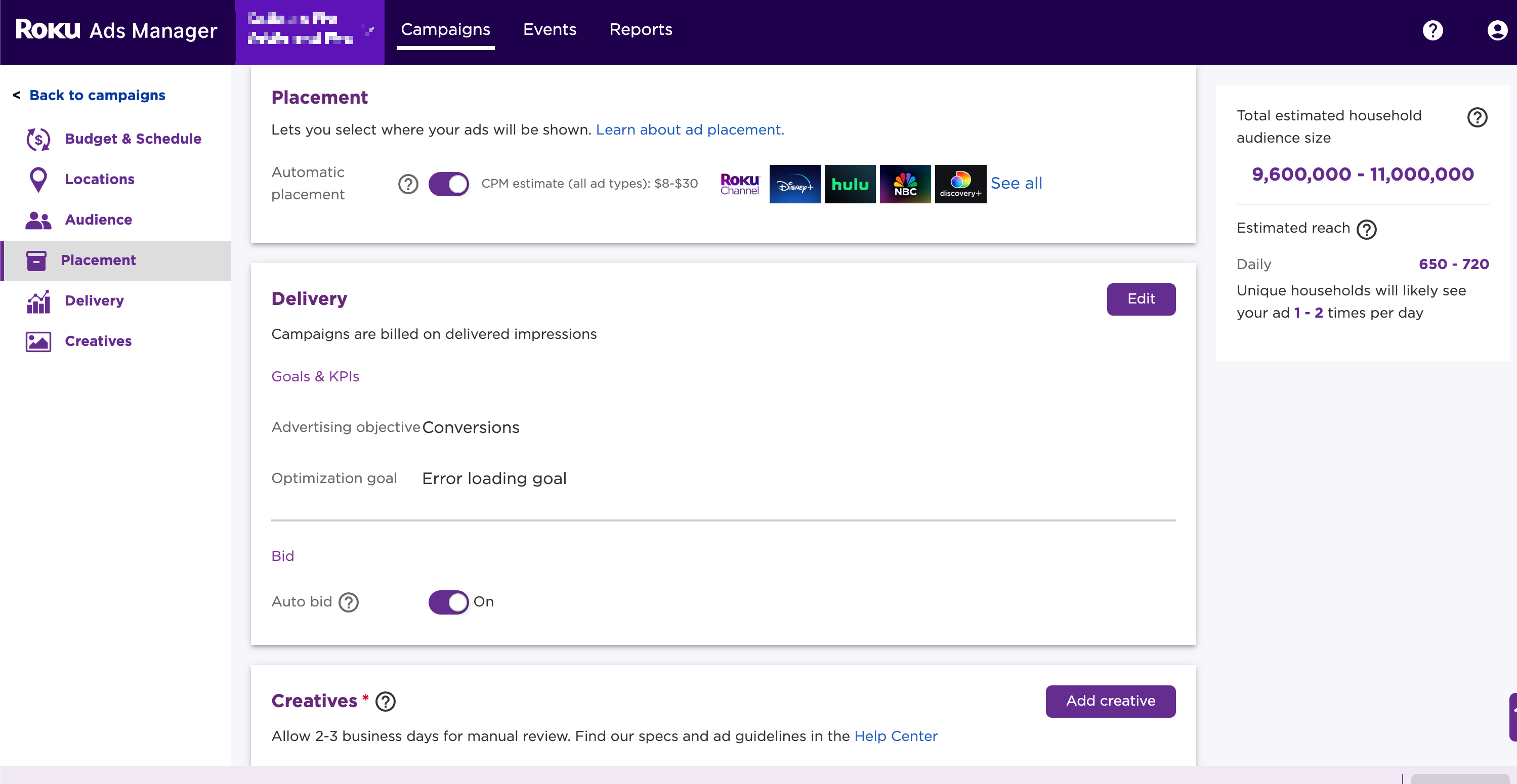This screenshot has width=1517, height=784.
Task: Click the Roku Ads Manager logo
Action: click(116, 29)
